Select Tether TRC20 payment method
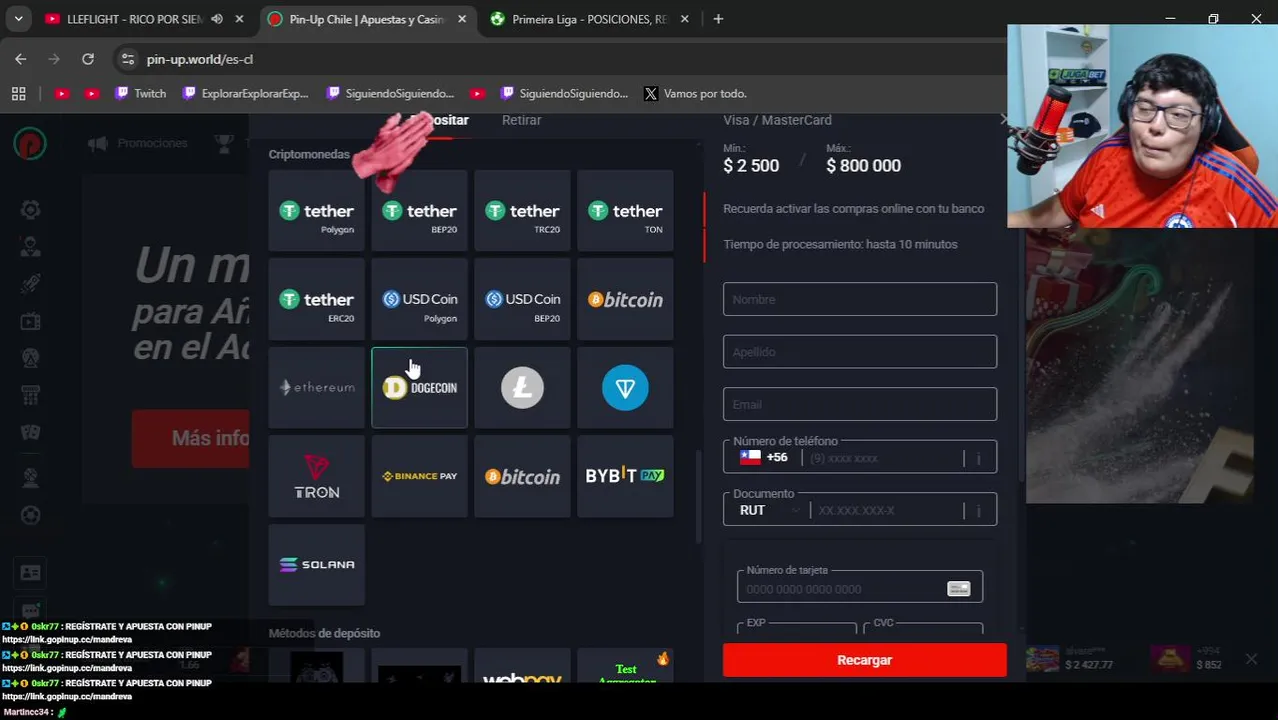Screen dimensions: 1278x720 point(522,211)
